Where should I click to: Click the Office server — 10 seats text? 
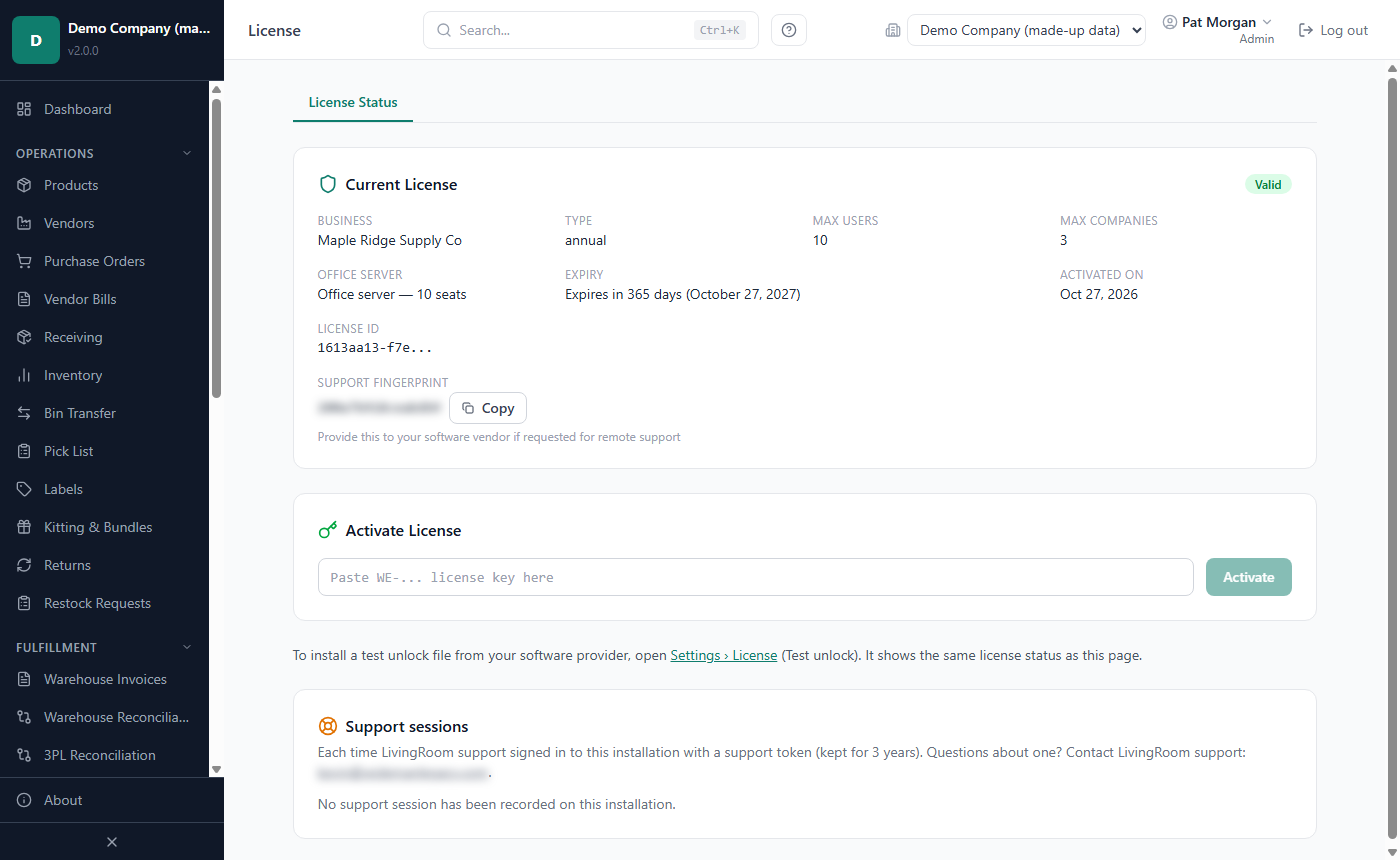point(392,294)
